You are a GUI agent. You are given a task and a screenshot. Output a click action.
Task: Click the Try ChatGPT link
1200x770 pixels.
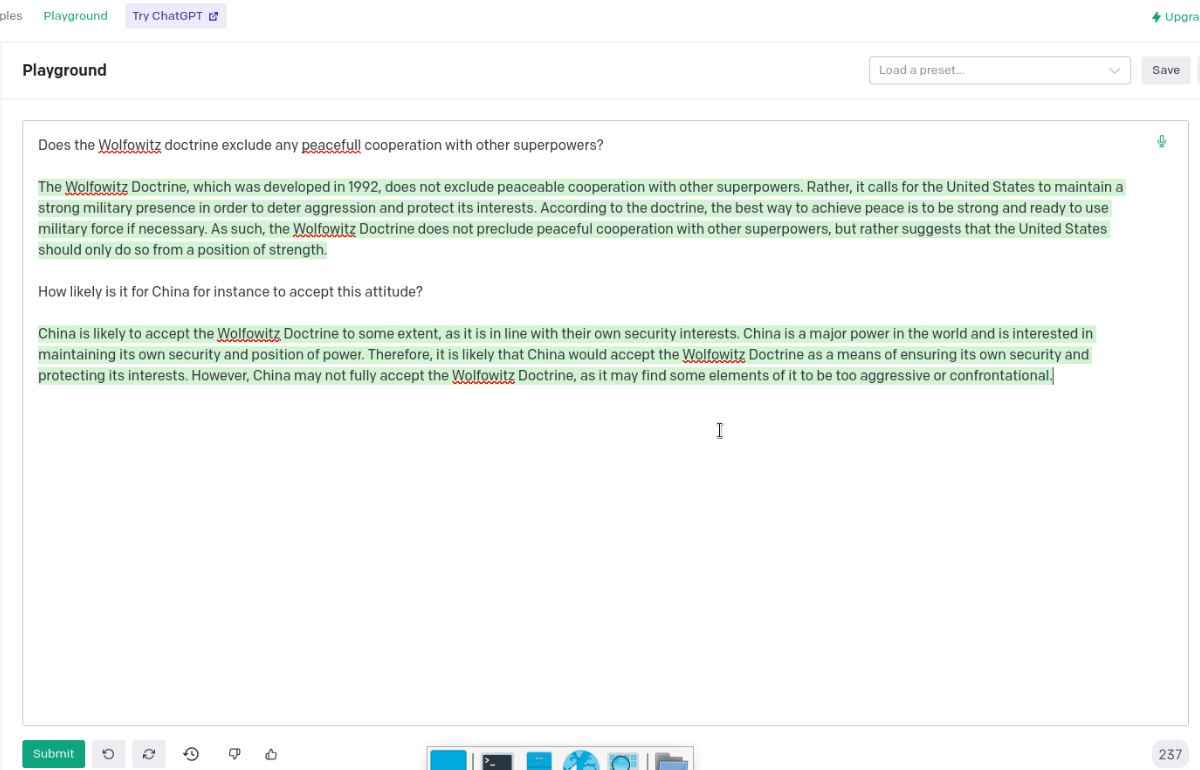pos(175,16)
